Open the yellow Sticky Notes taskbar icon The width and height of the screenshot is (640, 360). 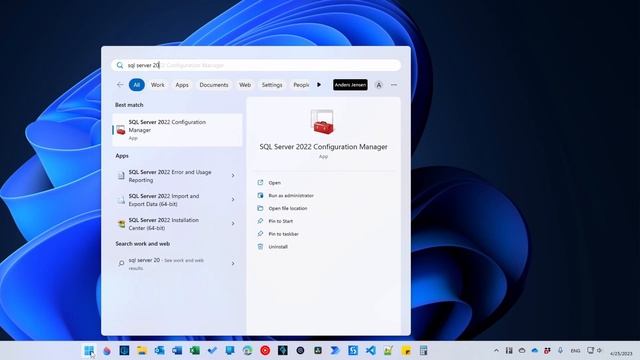click(406, 350)
